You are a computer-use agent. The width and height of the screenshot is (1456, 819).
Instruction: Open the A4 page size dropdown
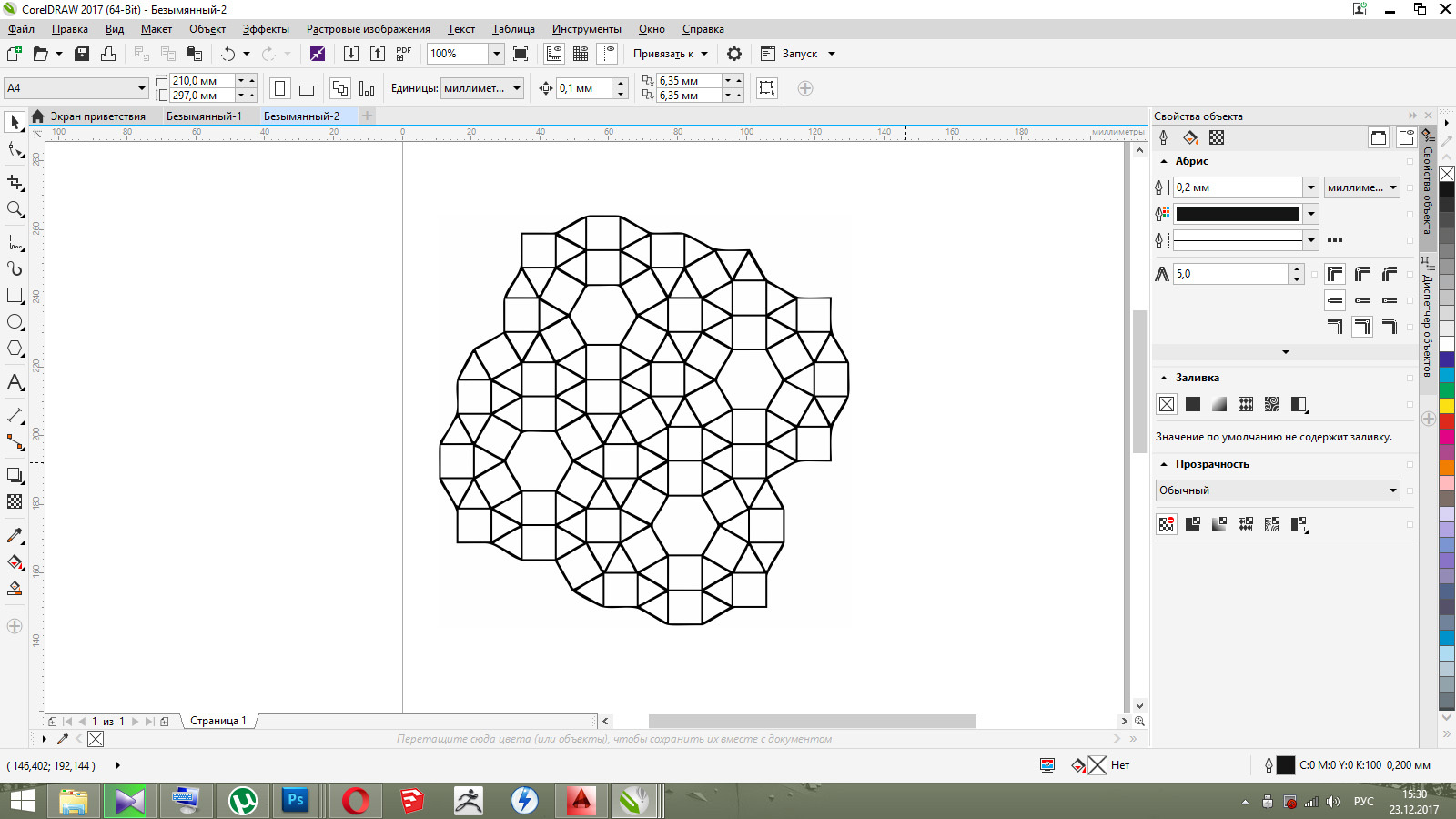click(x=141, y=88)
